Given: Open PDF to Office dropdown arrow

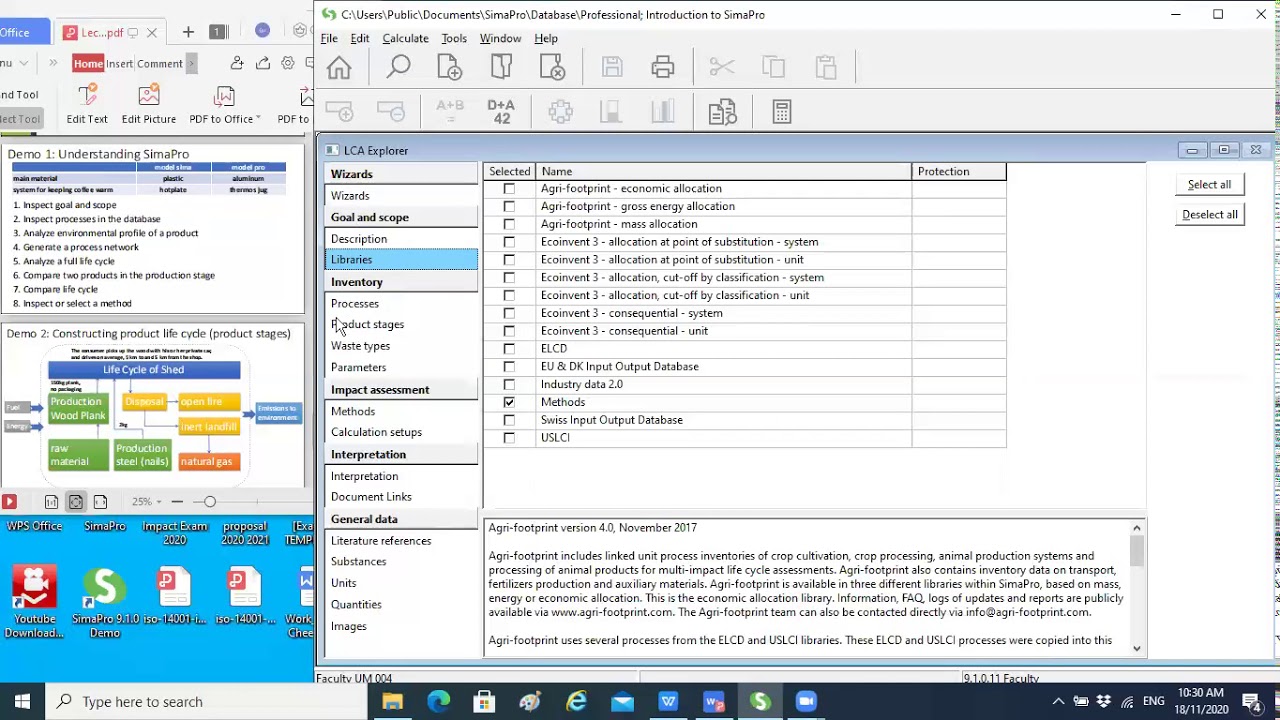Looking at the screenshot, I should pos(258,118).
